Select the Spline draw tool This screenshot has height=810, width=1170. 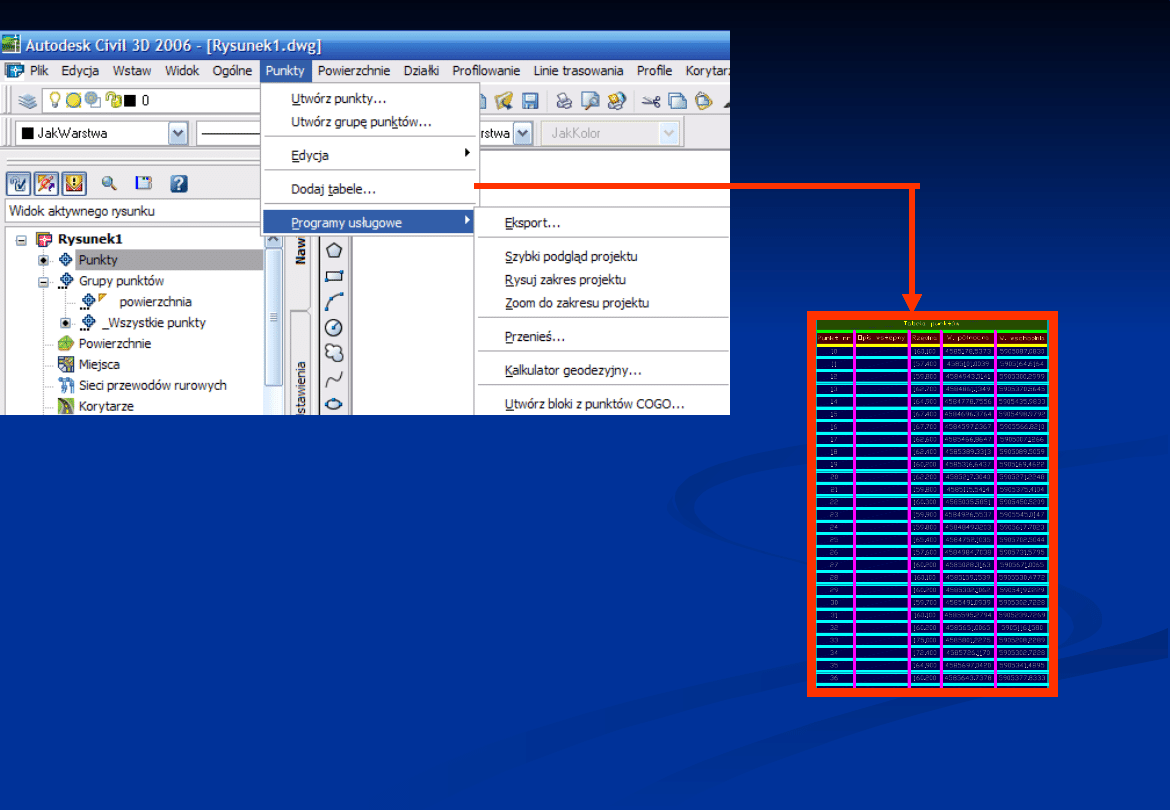[x=334, y=379]
